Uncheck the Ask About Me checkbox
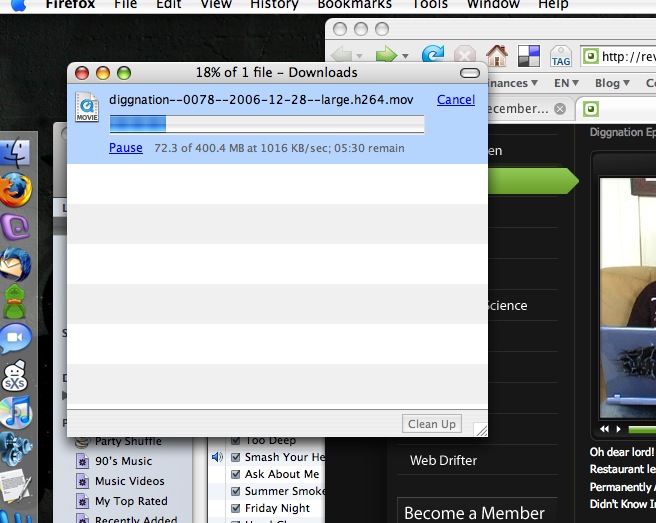656x523 pixels. pyautogui.click(x=236, y=474)
